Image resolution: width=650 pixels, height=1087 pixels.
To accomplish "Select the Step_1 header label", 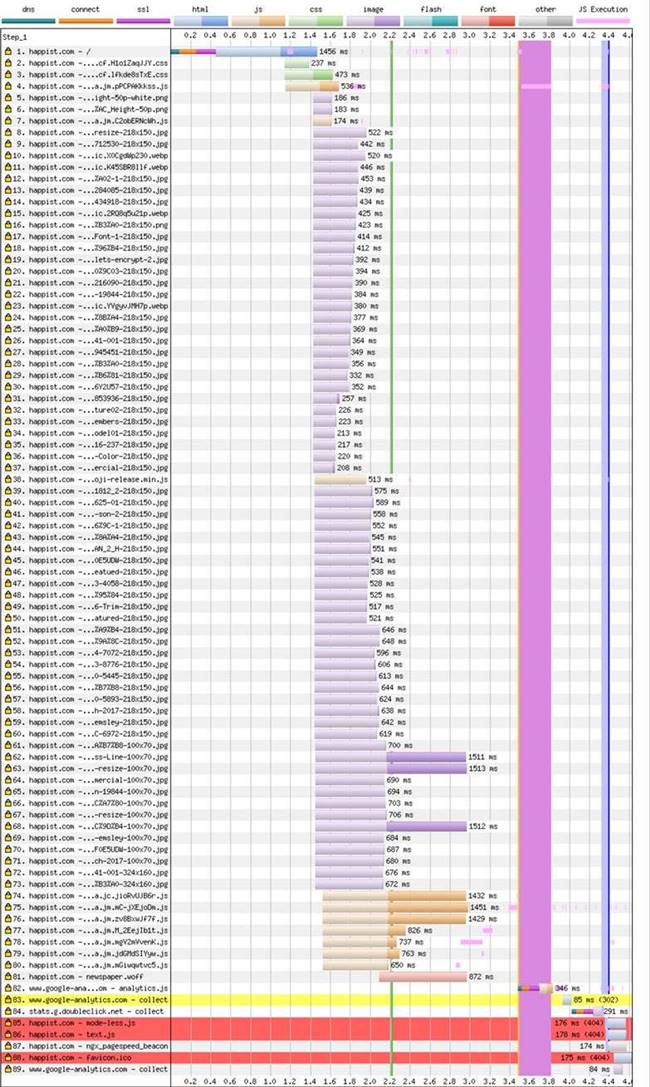I will [15, 37].
